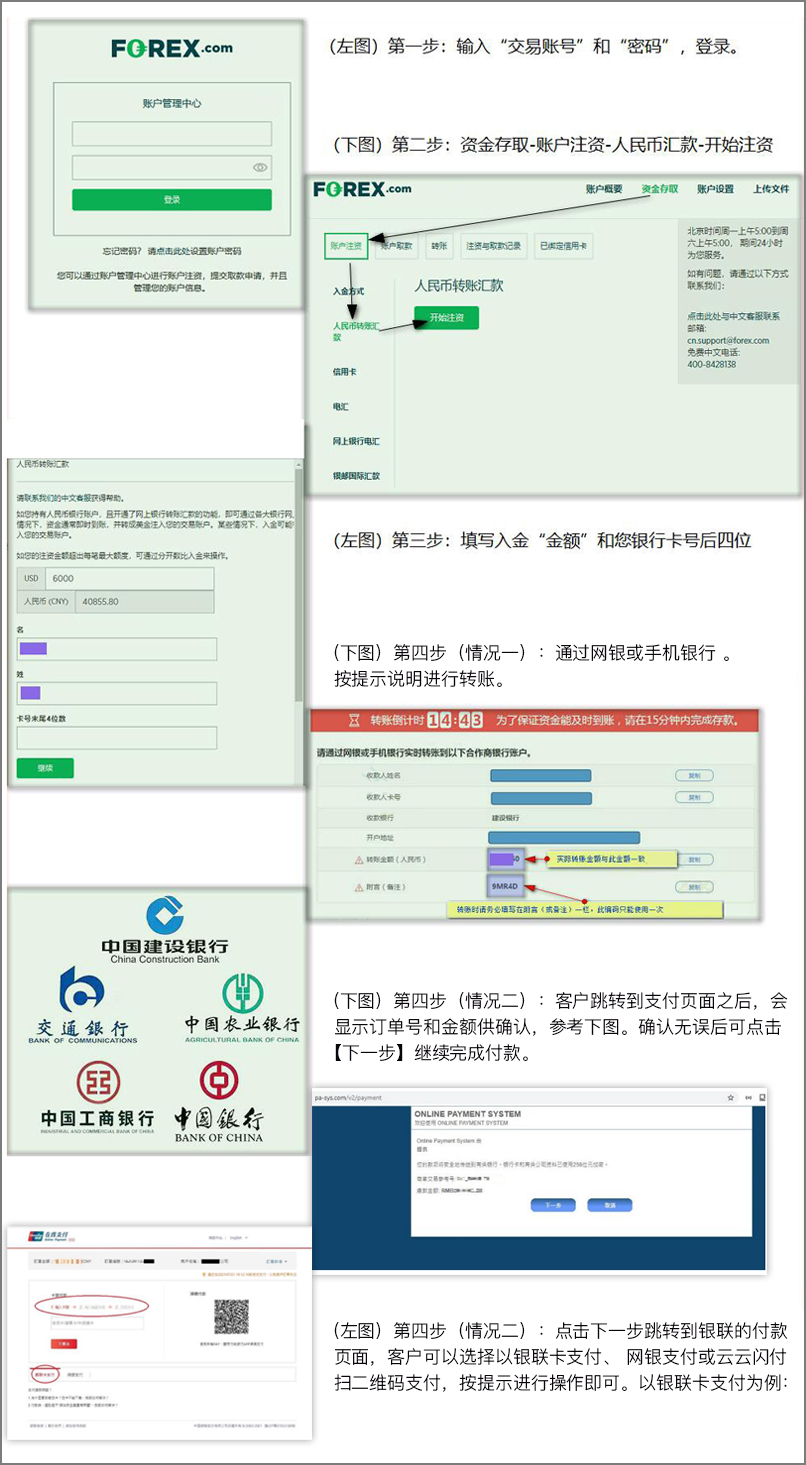This screenshot has height=1465, width=806.
Task: Open the 账户设置 menu item
Action: point(715,189)
